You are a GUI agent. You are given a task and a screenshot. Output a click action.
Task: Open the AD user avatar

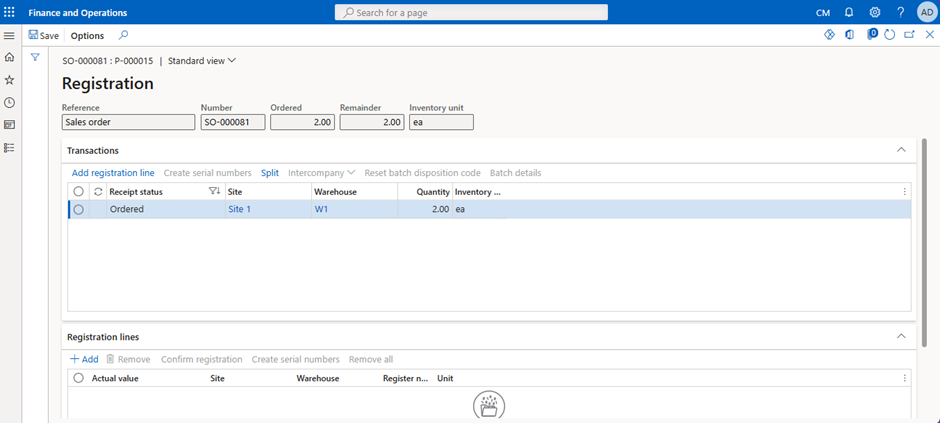click(x=927, y=12)
